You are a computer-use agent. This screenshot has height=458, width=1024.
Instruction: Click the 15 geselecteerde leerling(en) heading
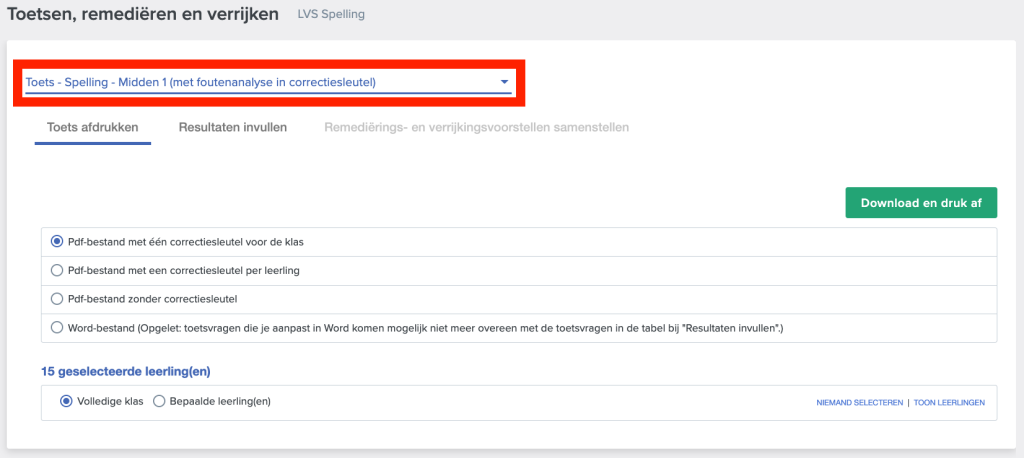[125, 372]
